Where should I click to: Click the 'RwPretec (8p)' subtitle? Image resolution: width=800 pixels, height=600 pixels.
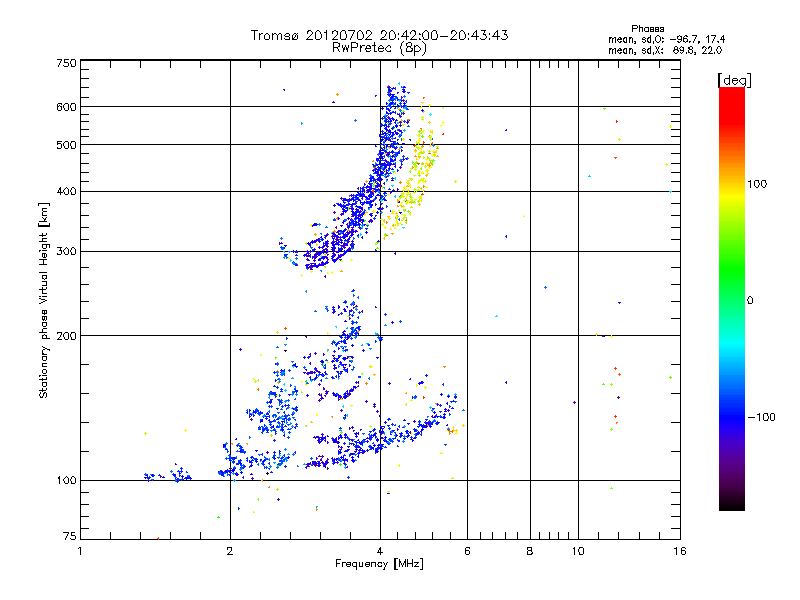tap(379, 48)
